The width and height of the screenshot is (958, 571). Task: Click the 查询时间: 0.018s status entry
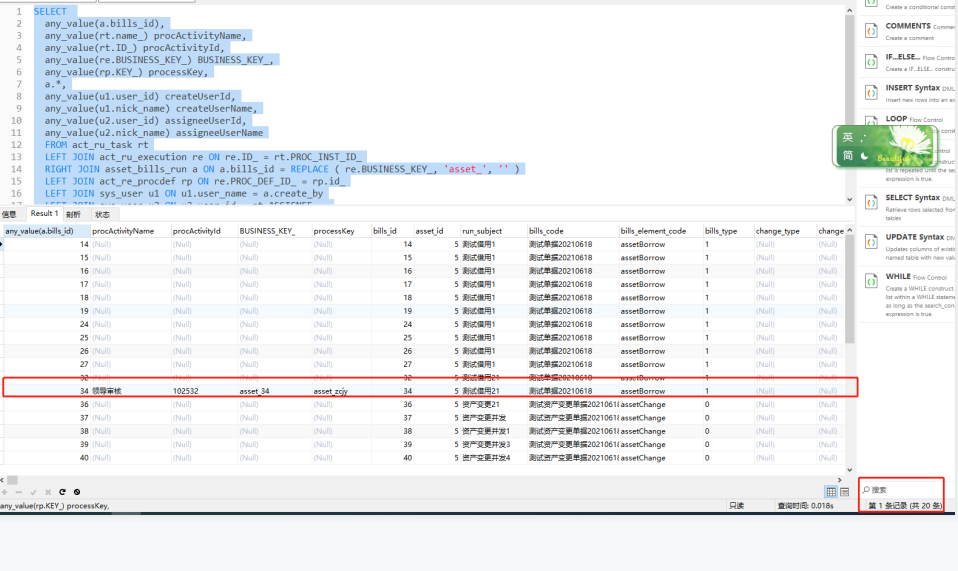tap(805, 506)
